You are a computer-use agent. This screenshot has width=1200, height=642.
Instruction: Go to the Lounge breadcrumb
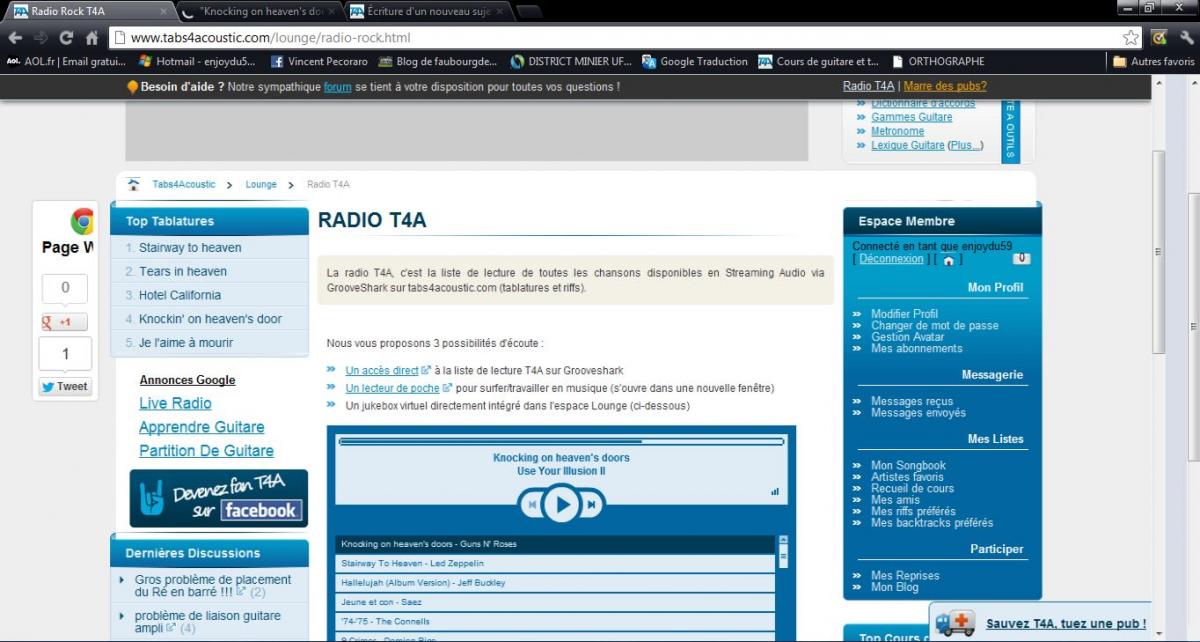tap(261, 185)
